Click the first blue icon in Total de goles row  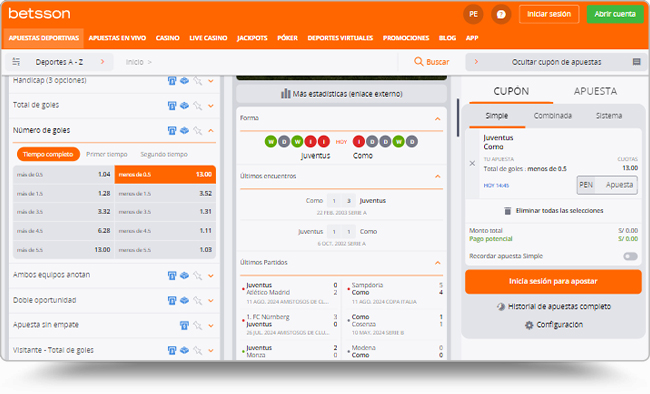172,106
